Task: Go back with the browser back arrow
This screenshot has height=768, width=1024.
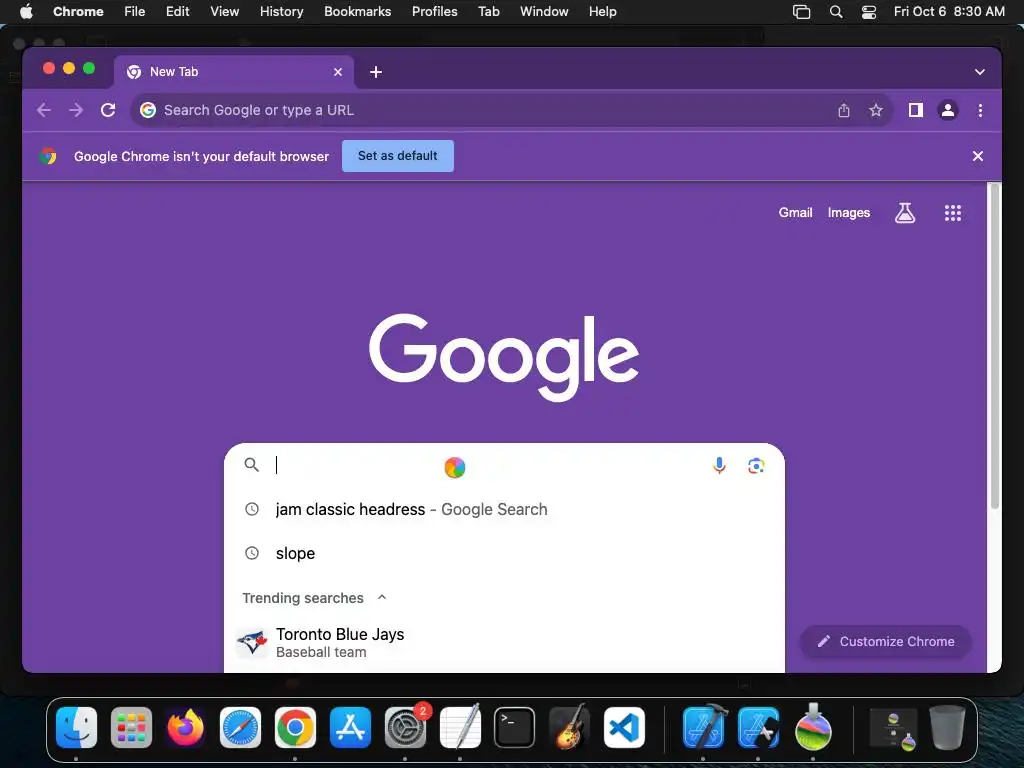Action: click(44, 110)
